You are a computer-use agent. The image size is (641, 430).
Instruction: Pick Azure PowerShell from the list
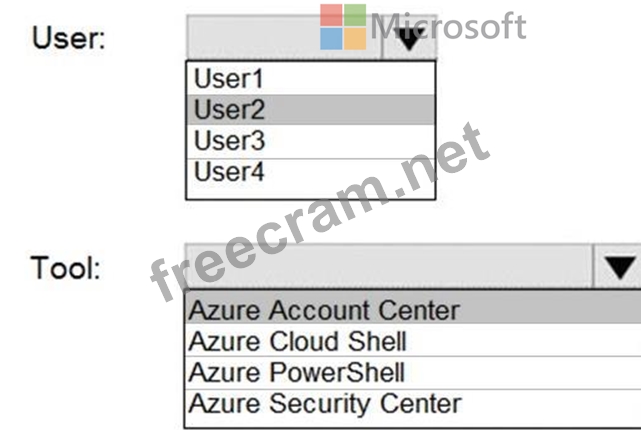(x=413, y=372)
